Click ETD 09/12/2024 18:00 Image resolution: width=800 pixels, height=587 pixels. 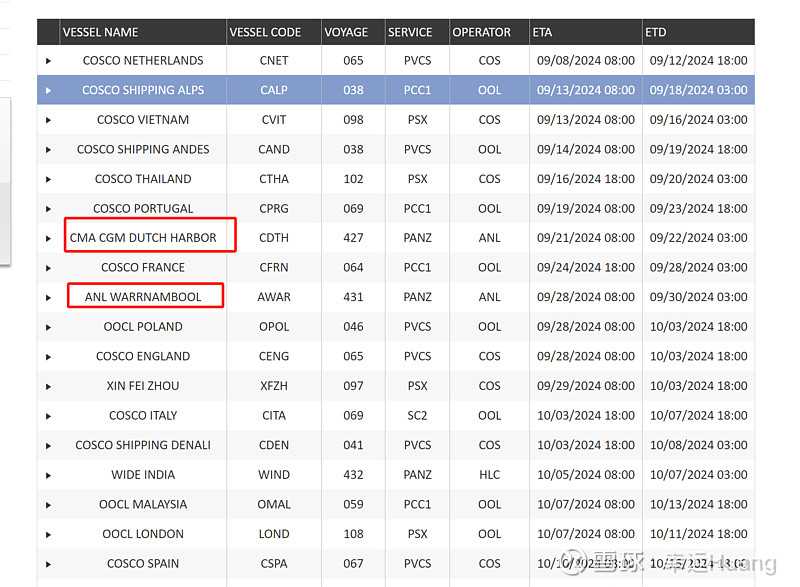[698, 61]
